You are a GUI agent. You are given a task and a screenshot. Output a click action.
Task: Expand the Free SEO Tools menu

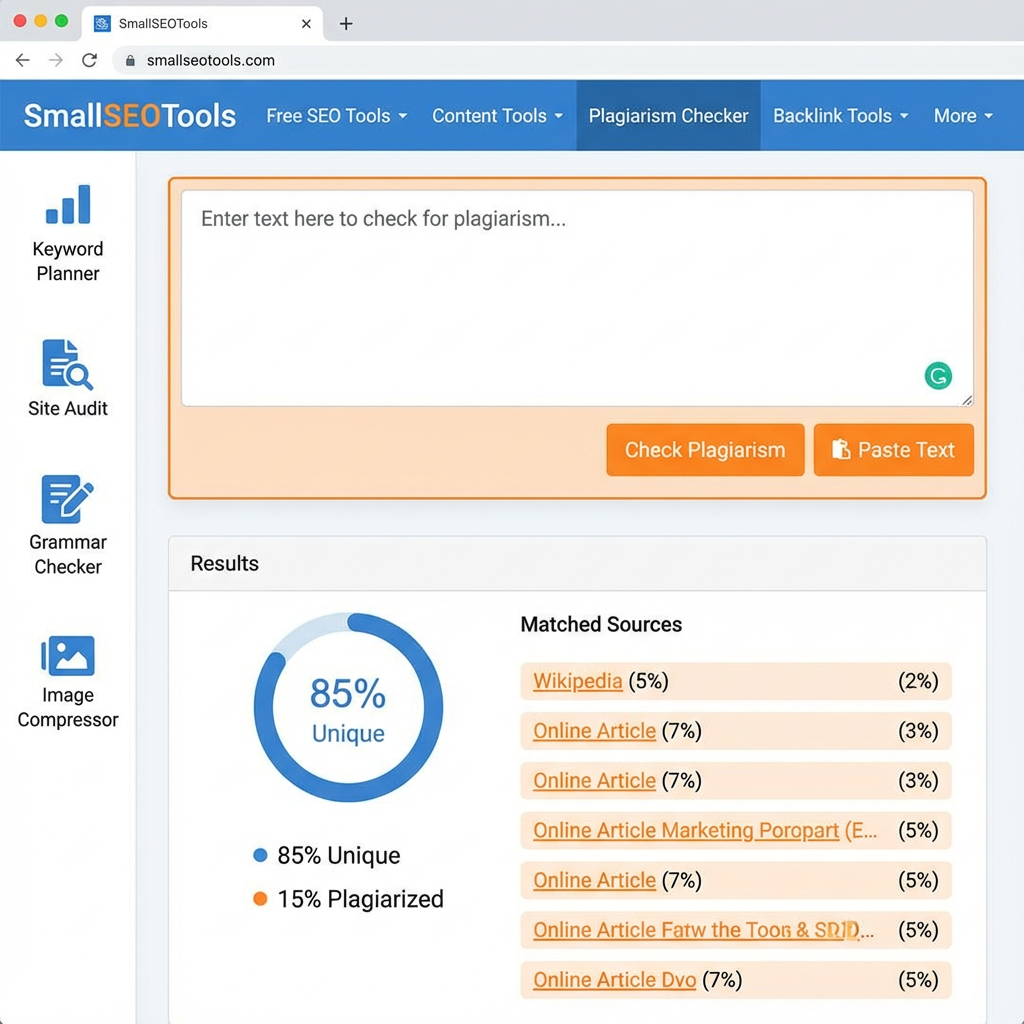336,116
